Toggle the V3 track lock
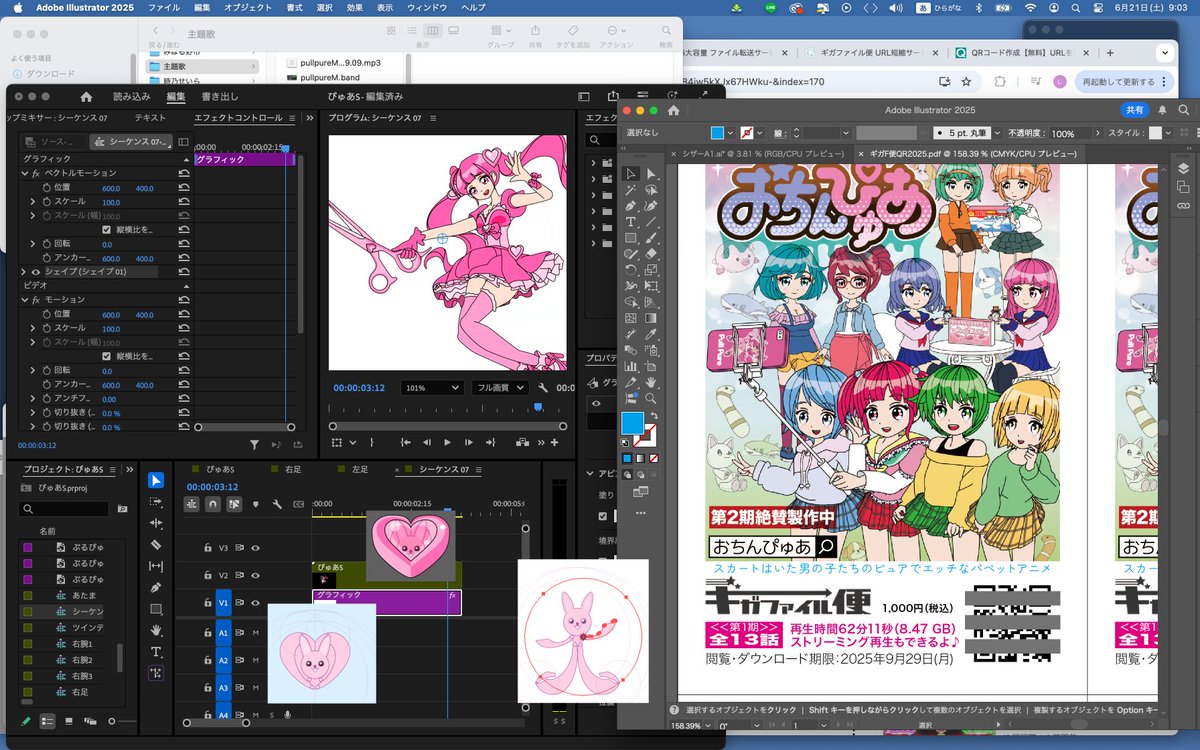The image size is (1200, 750). [208, 547]
